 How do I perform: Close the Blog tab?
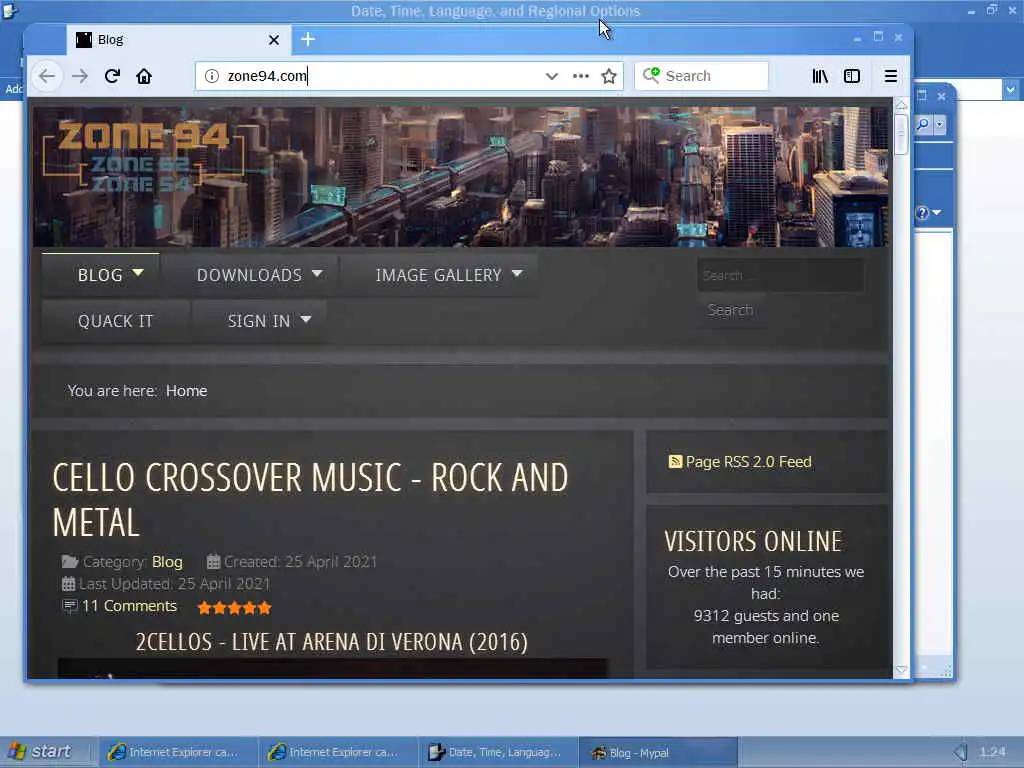point(274,40)
